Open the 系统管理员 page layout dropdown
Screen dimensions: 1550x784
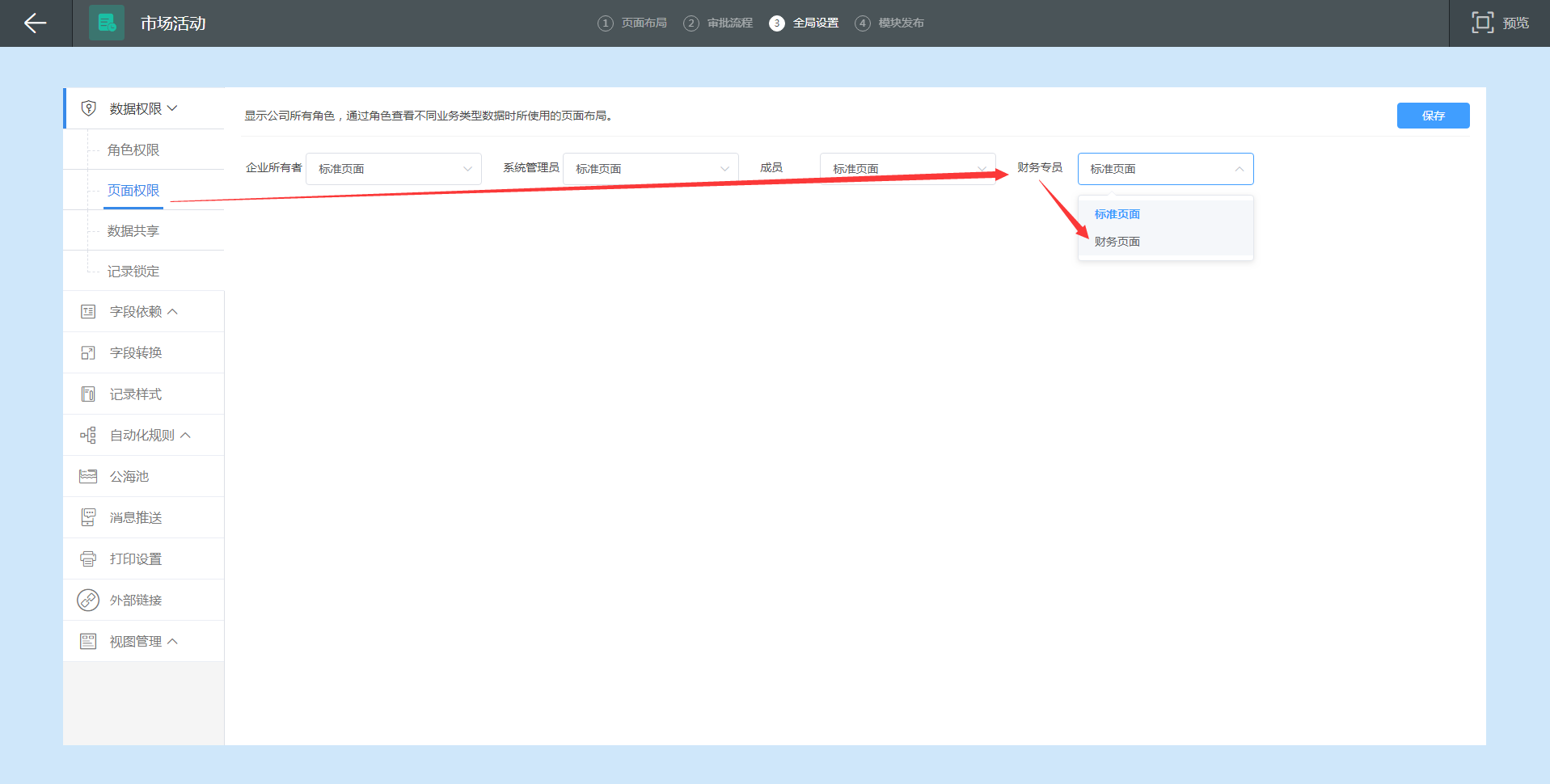[650, 169]
